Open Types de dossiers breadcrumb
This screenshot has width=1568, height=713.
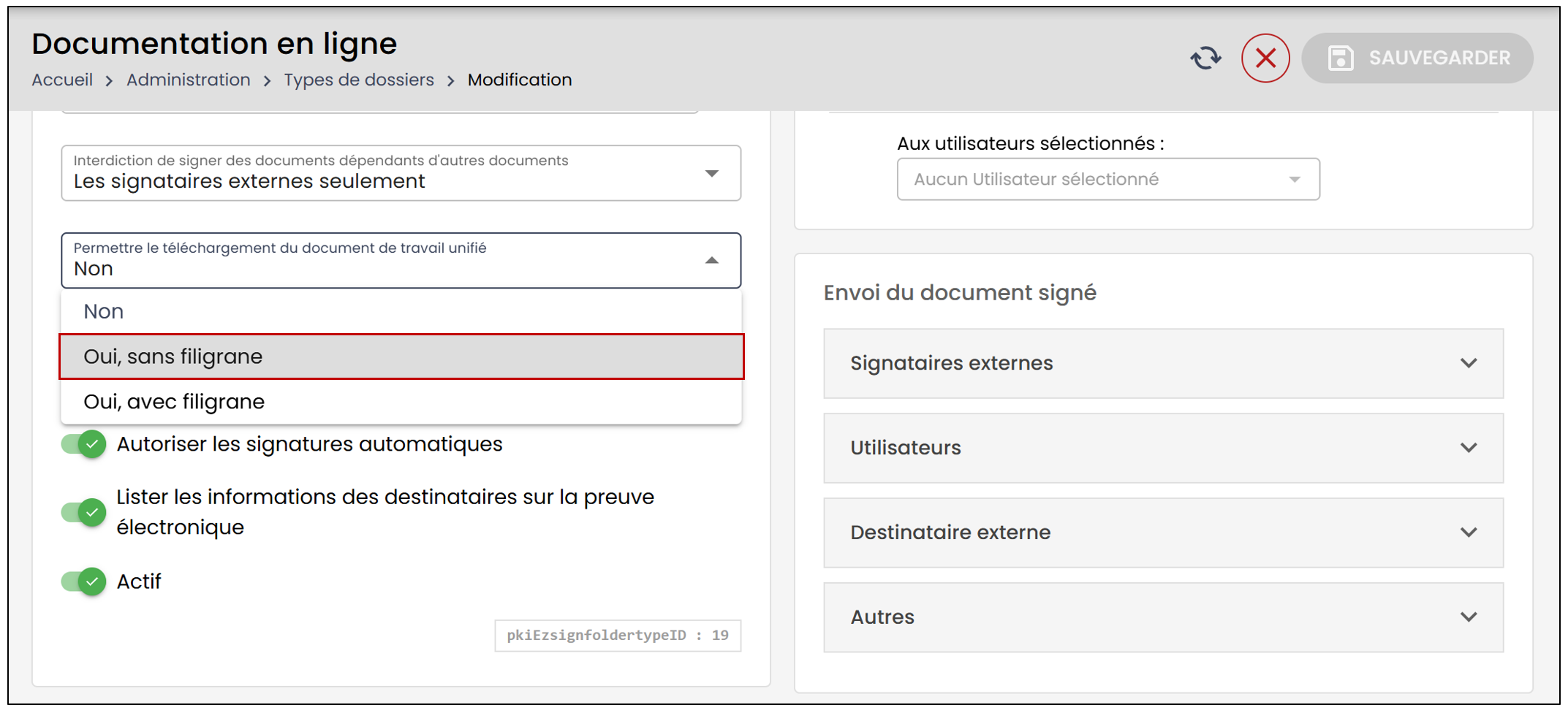point(359,80)
